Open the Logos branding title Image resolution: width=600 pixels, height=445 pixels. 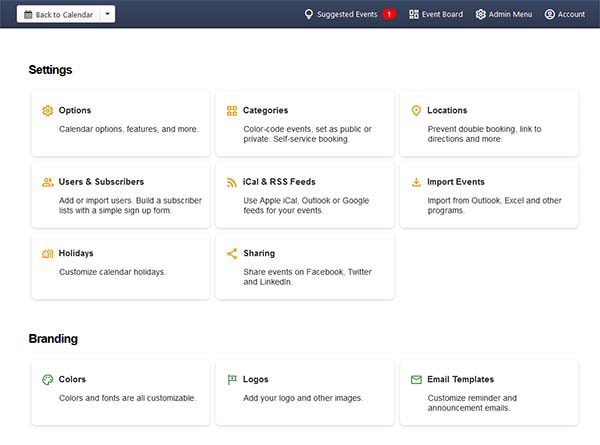click(x=256, y=379)
